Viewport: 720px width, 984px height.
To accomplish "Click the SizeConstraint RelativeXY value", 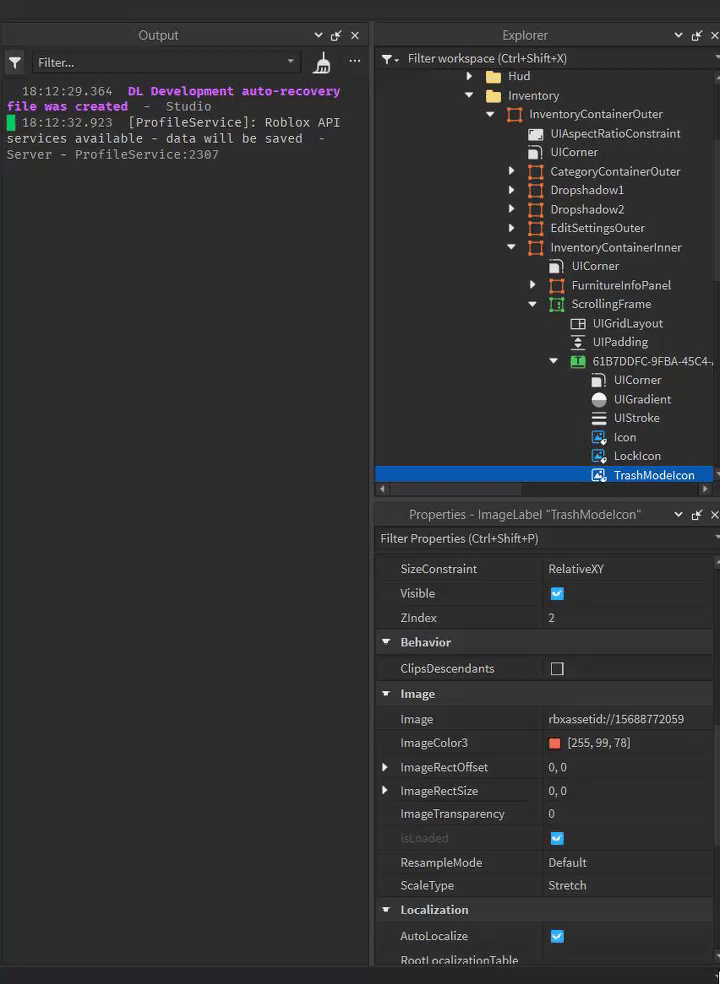I will click(629, 569).
